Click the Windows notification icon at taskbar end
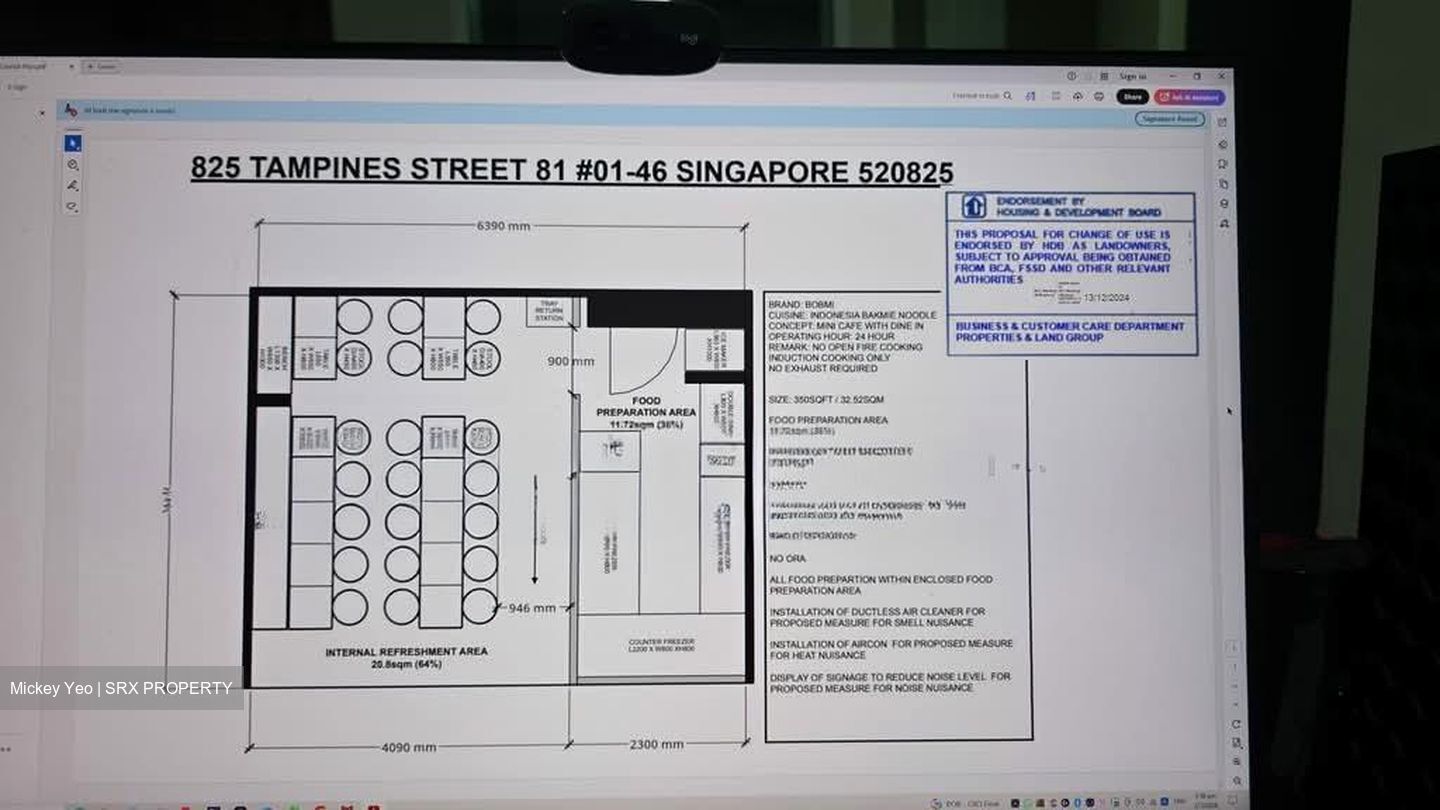Viewport: 1440px width, 810px height. point(1231,801)
